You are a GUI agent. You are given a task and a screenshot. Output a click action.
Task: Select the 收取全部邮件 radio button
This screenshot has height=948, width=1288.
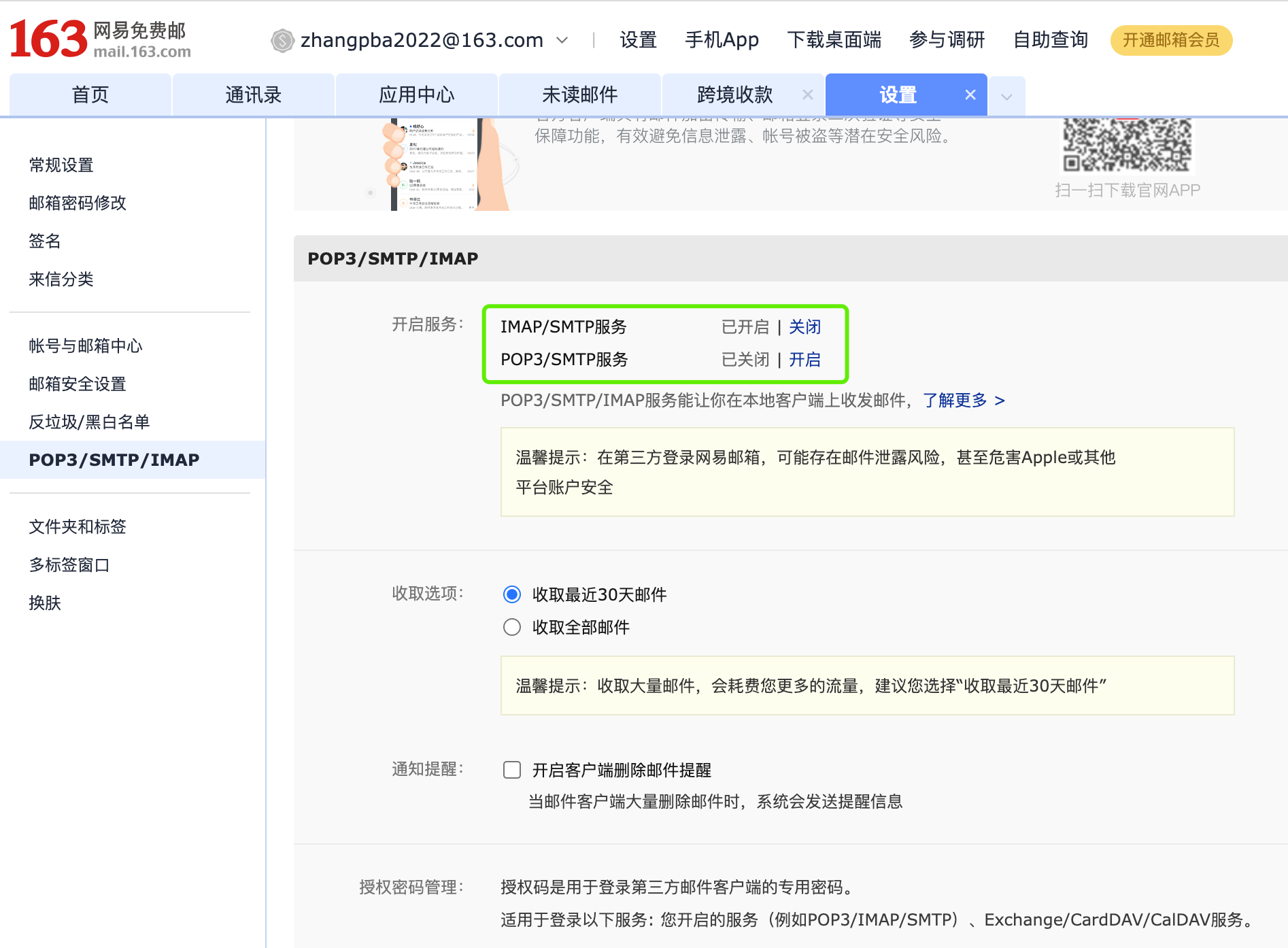512,627
